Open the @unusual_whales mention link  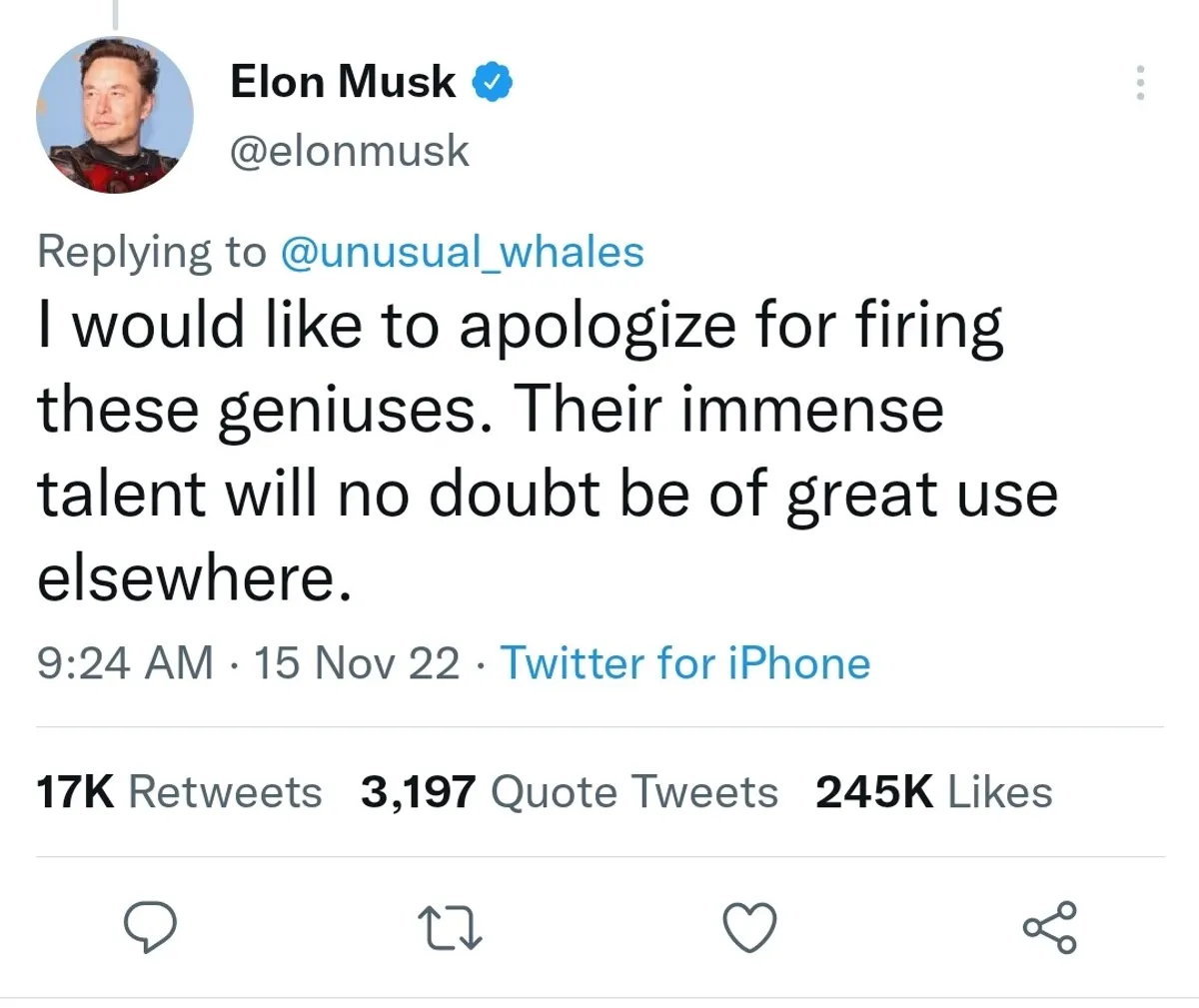click(463, 252)
